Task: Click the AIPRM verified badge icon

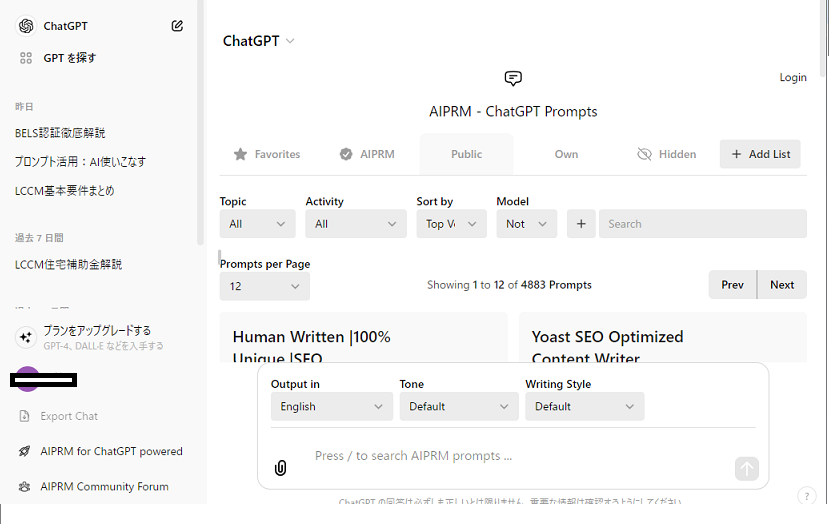Action: click(x=346, y=154)
